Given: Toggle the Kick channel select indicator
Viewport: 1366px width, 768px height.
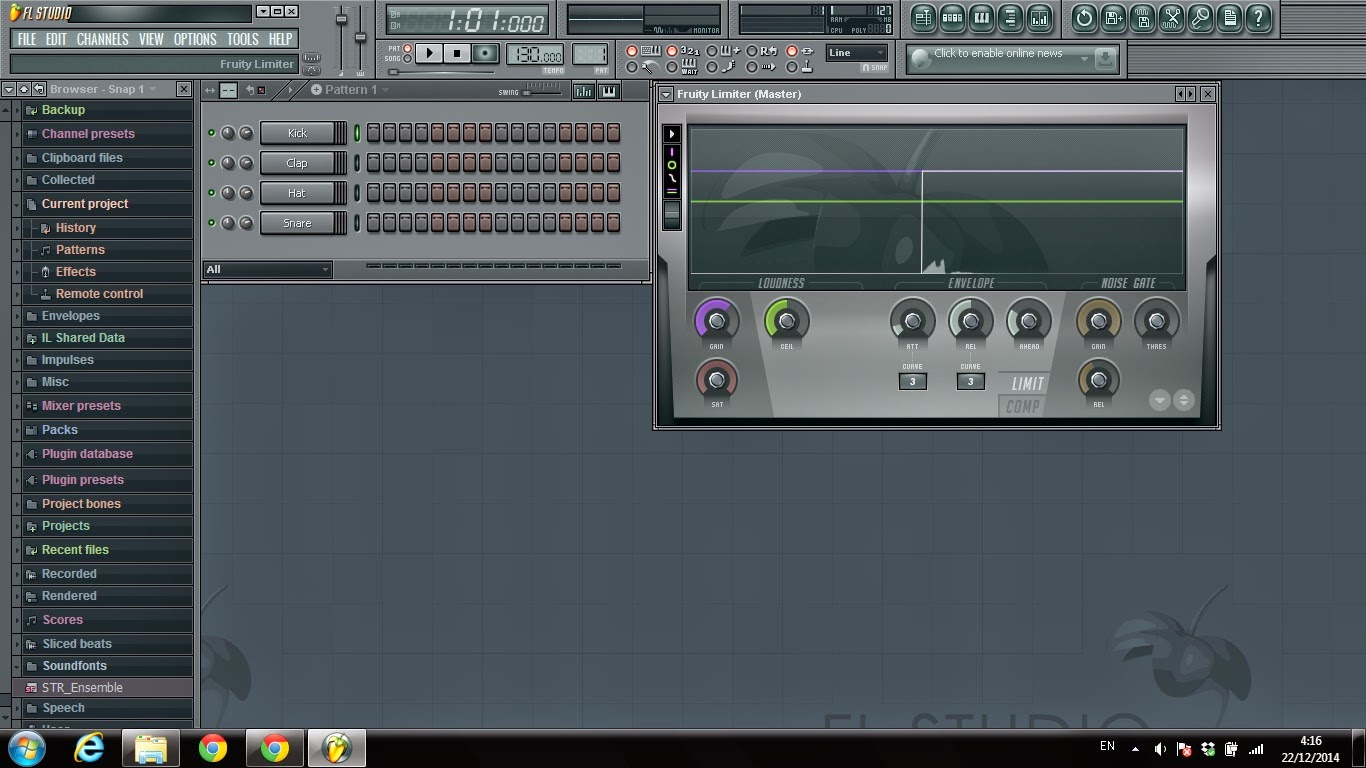Looking at the screenshot, I should pyautogui.click(x=357, y=133).
